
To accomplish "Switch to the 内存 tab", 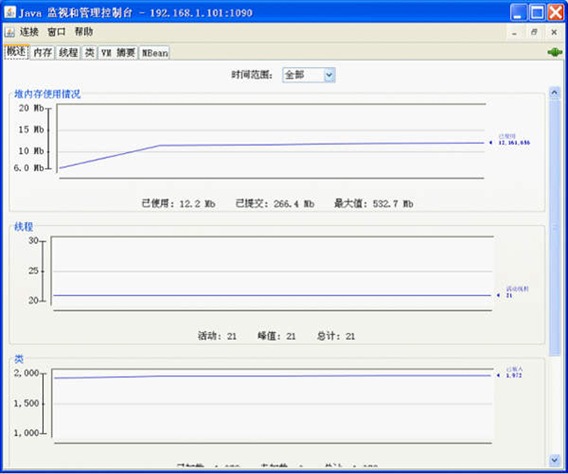I will pos(43,53).
